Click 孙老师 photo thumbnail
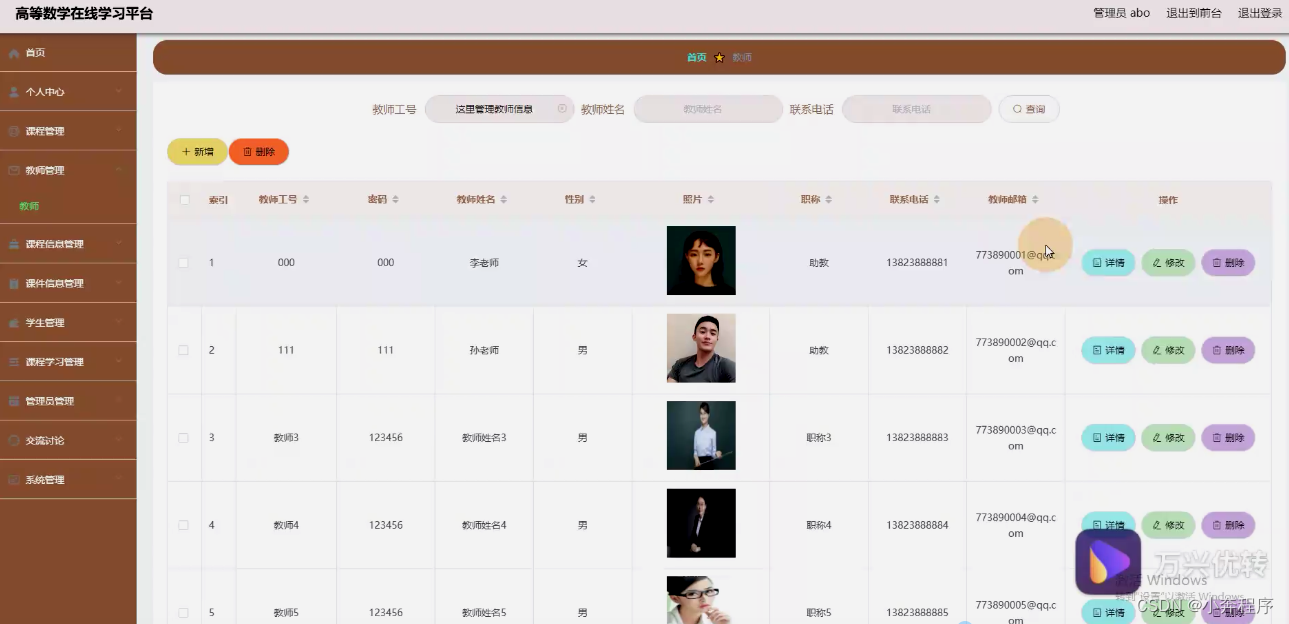Screen dimensions: 1289x624 (701, 348)
